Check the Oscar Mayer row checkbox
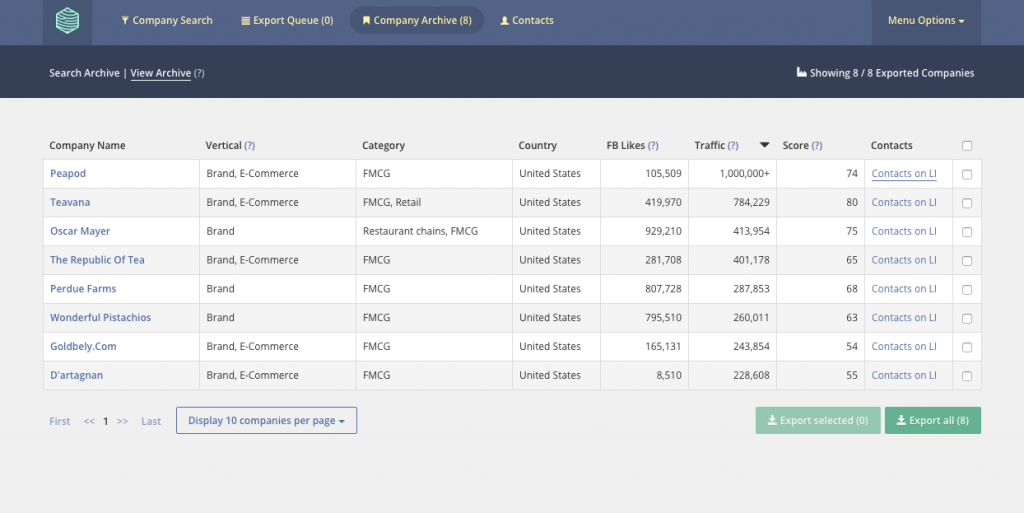 pyautogui.click(x=967, y=232)
